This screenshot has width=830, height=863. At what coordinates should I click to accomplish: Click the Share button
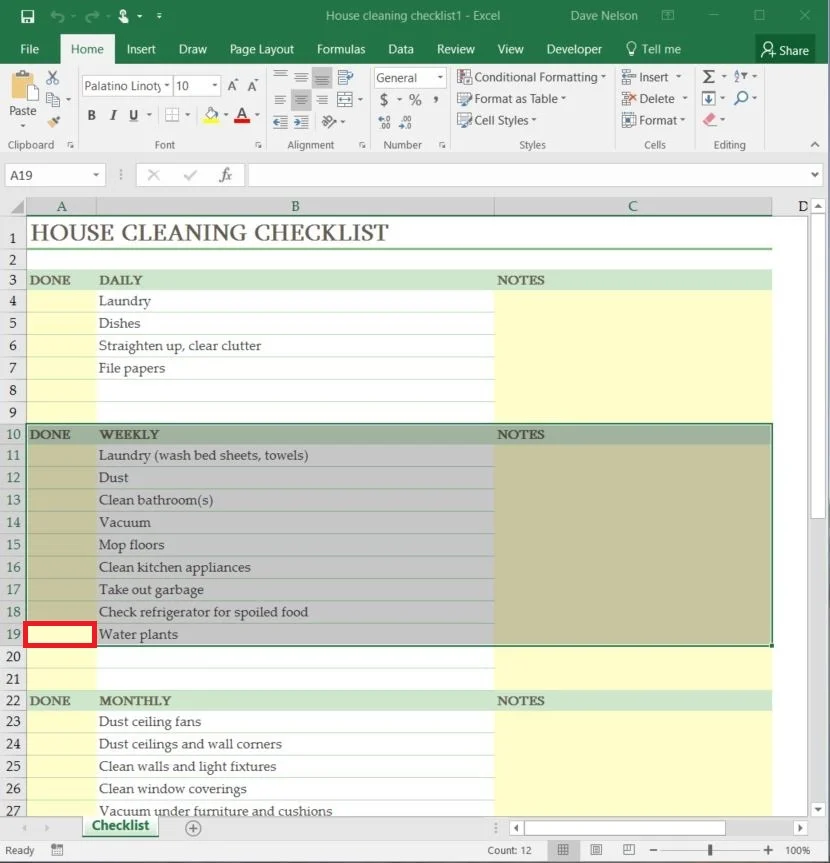tap(785, 50)
